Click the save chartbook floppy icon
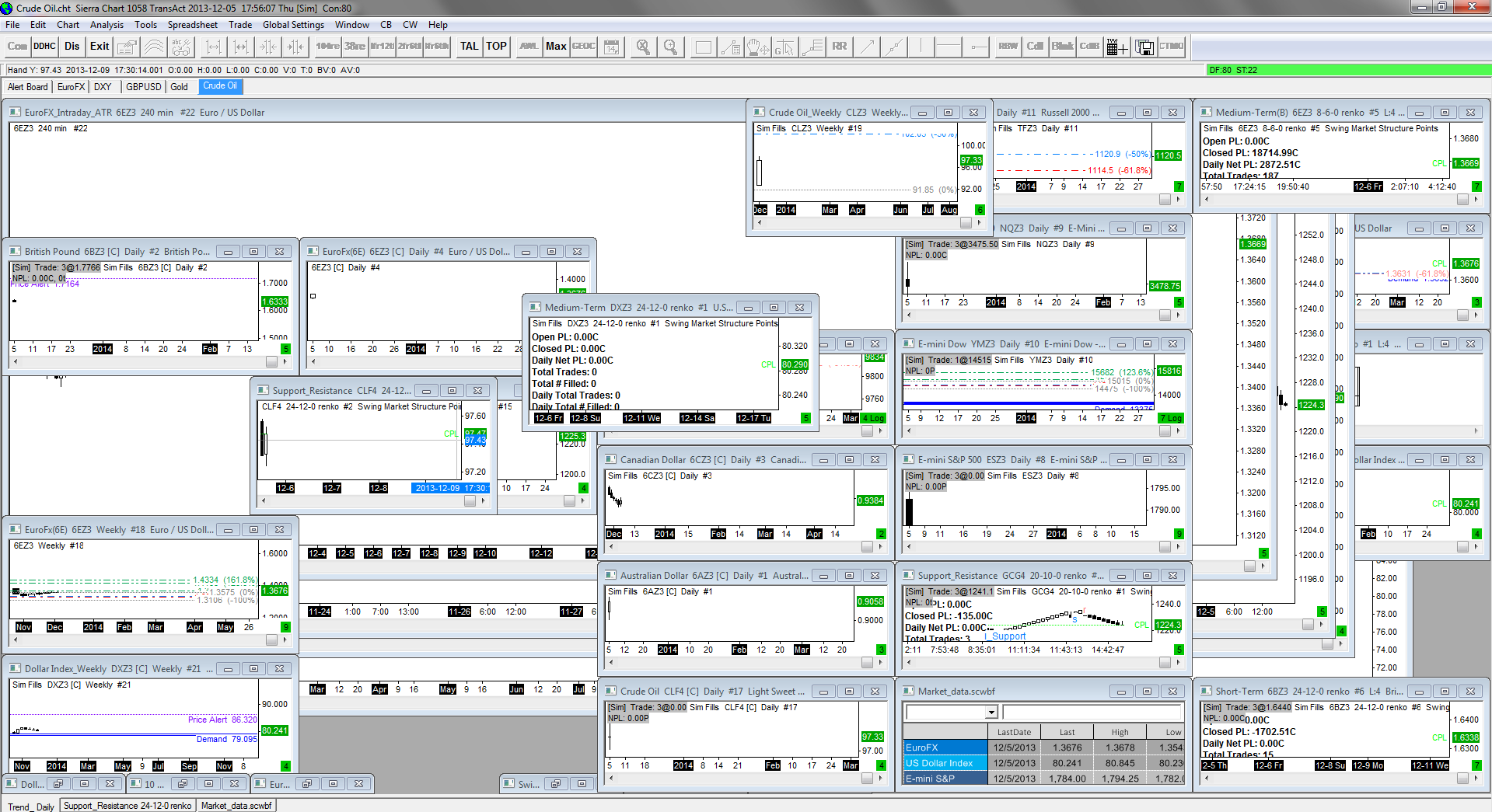Viewport: 1492px width, 812px height. point(1144,47)
